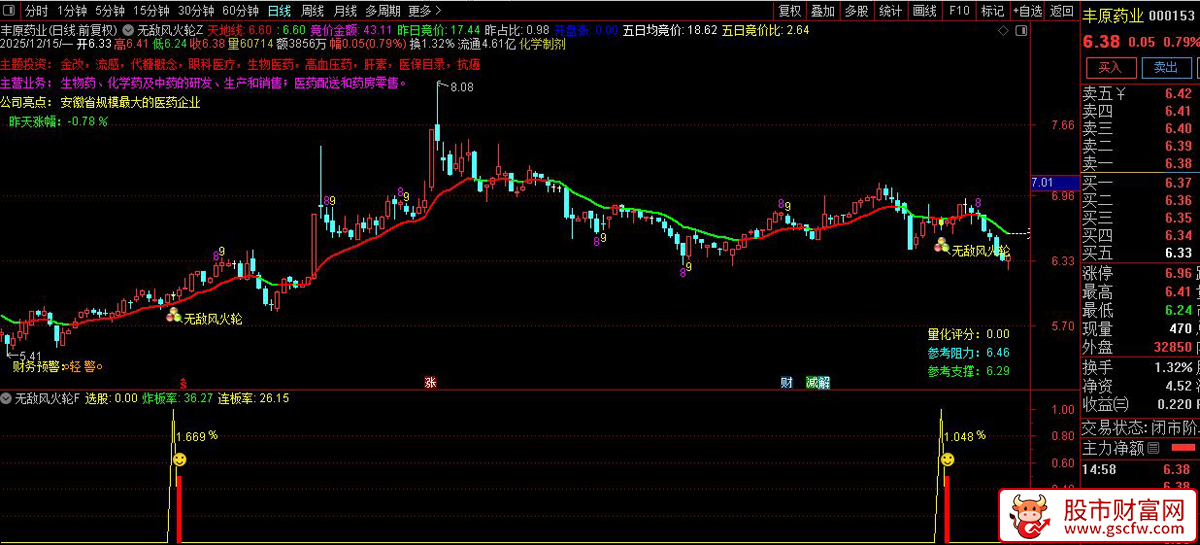Screen dimensions: 1200x545
Task: Click the 化学制剂 industry label
Action: (x=540, y=45)
